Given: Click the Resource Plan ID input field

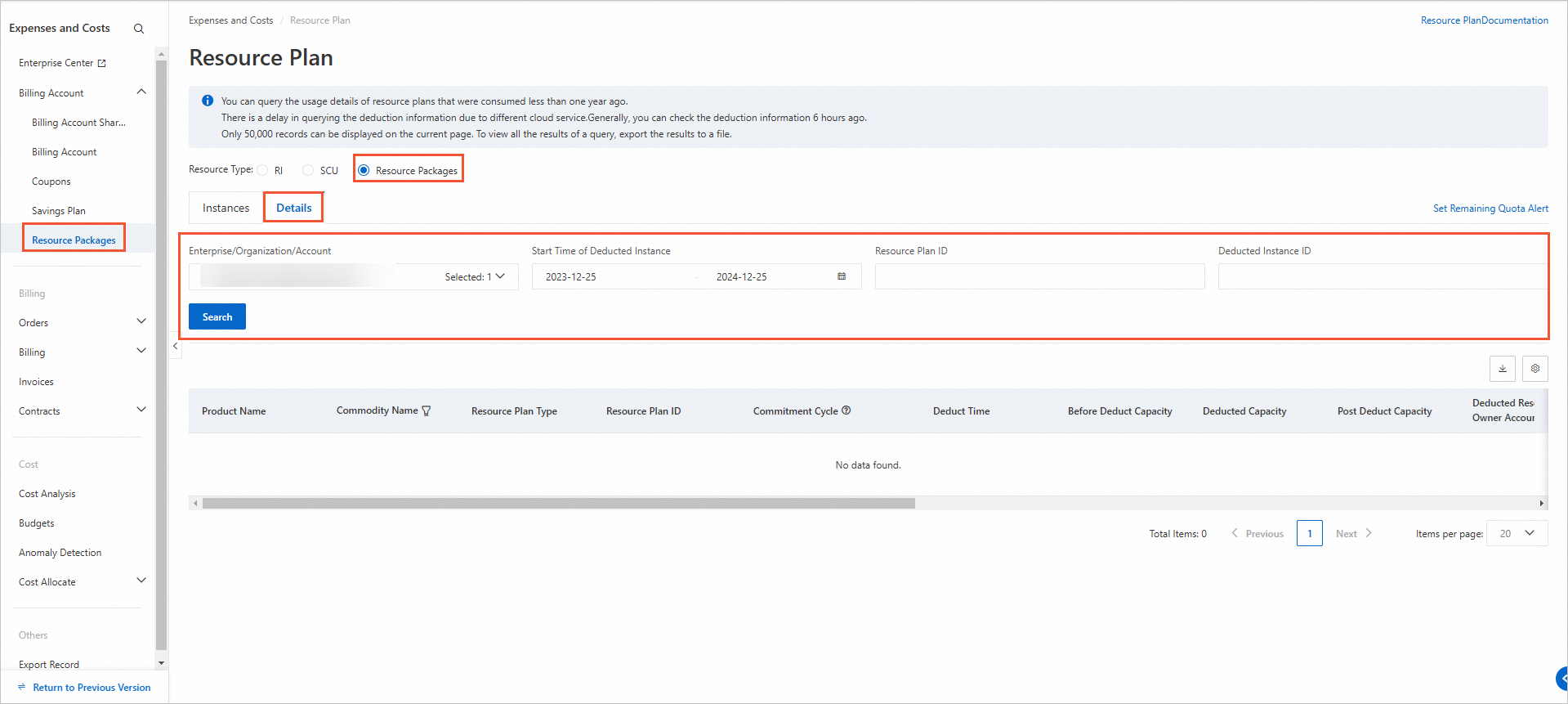Looking at the screenshot, I should tap(1039, 276).
